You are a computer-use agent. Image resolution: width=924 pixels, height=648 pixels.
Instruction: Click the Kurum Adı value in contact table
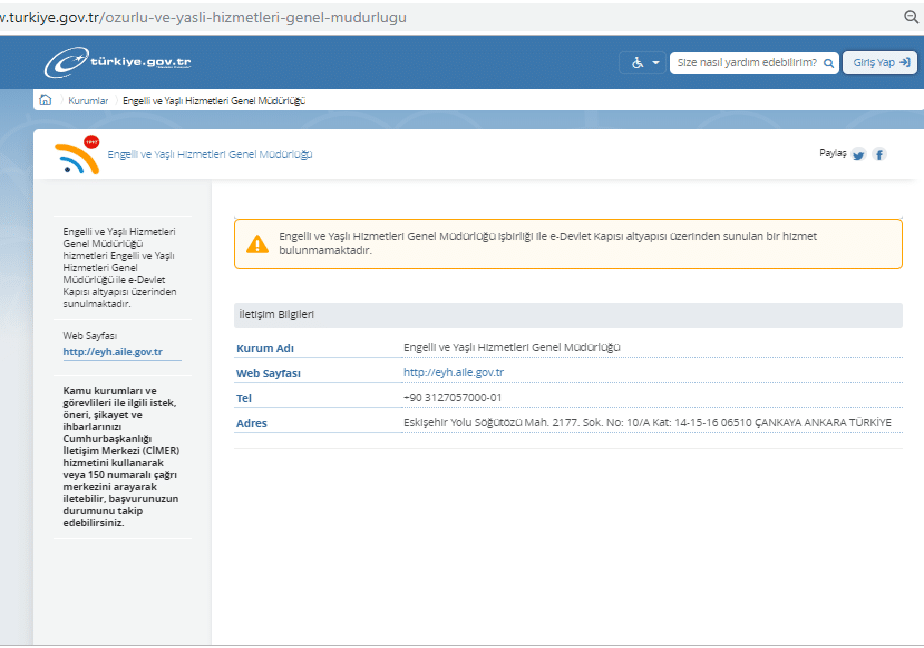(512, 348)
